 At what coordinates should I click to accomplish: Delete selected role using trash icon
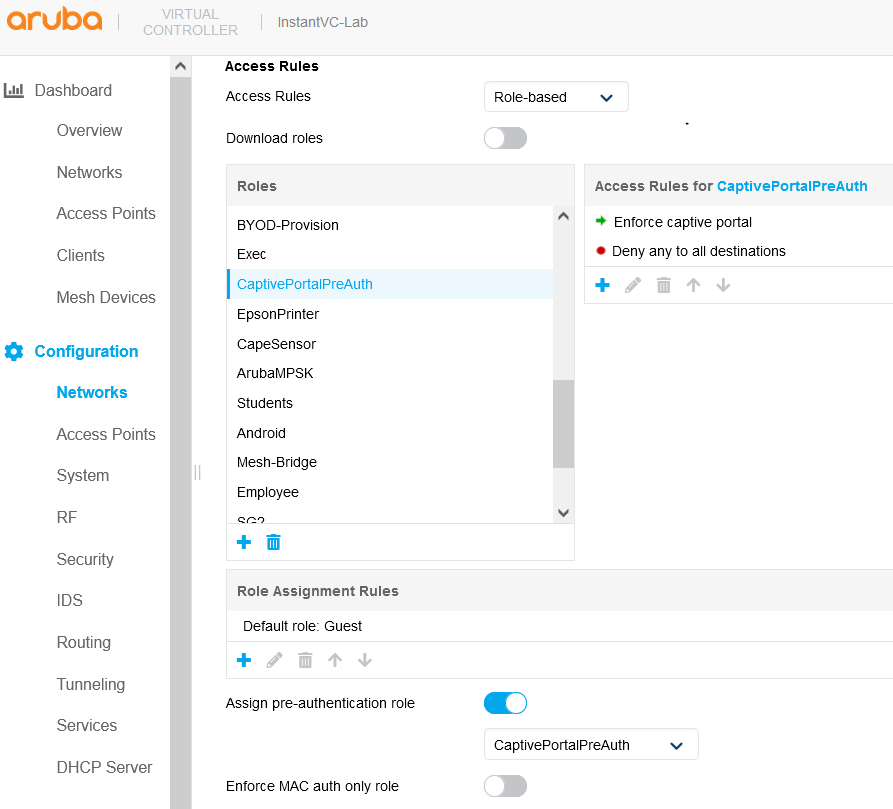pyautogui.click(x=273, y=542)
